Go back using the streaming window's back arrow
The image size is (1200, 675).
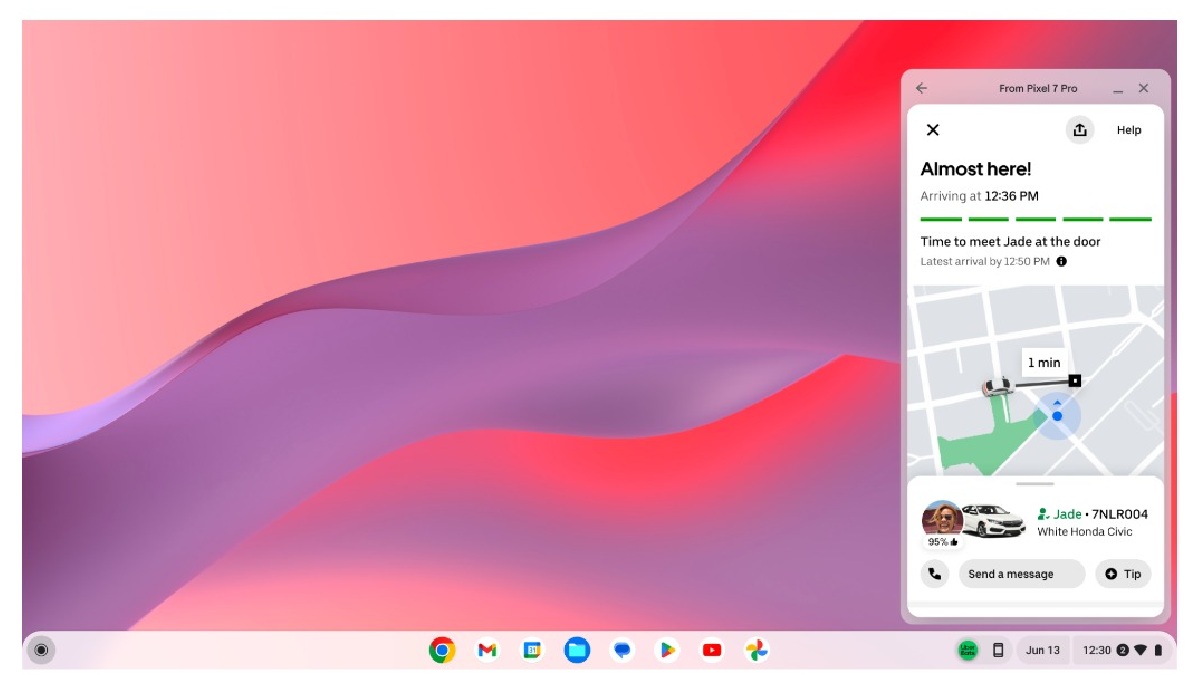(x=920, y=88)
